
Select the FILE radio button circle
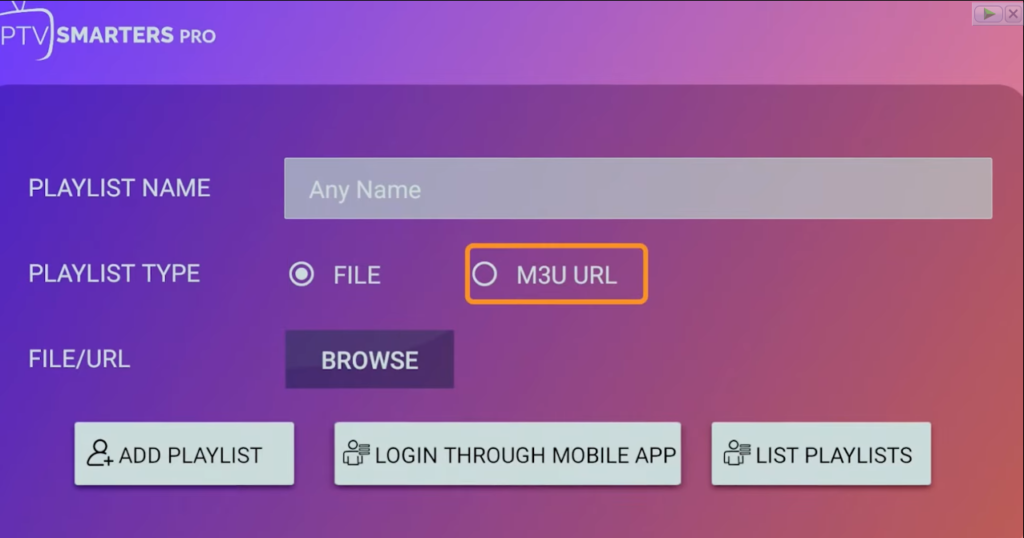[x=300, y=275]
